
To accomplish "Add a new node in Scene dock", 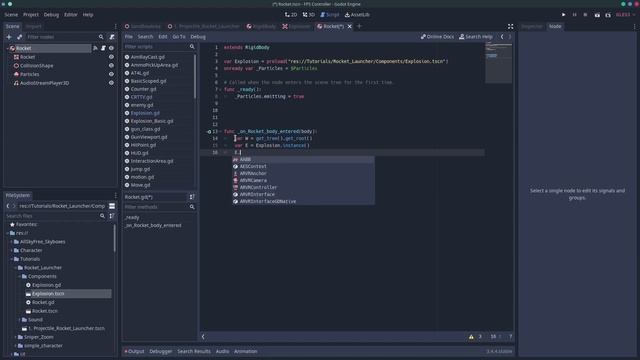I will [9, 37].
